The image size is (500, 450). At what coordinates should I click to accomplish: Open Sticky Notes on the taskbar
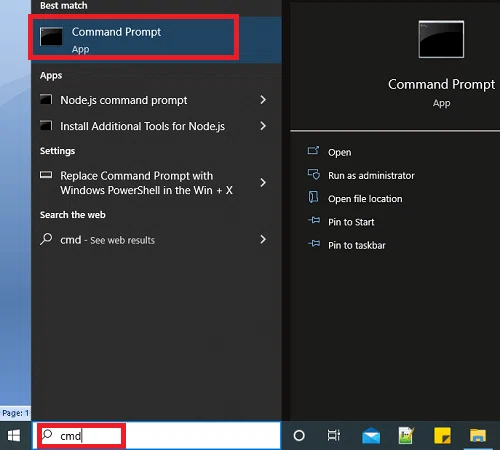click(442, 436)
